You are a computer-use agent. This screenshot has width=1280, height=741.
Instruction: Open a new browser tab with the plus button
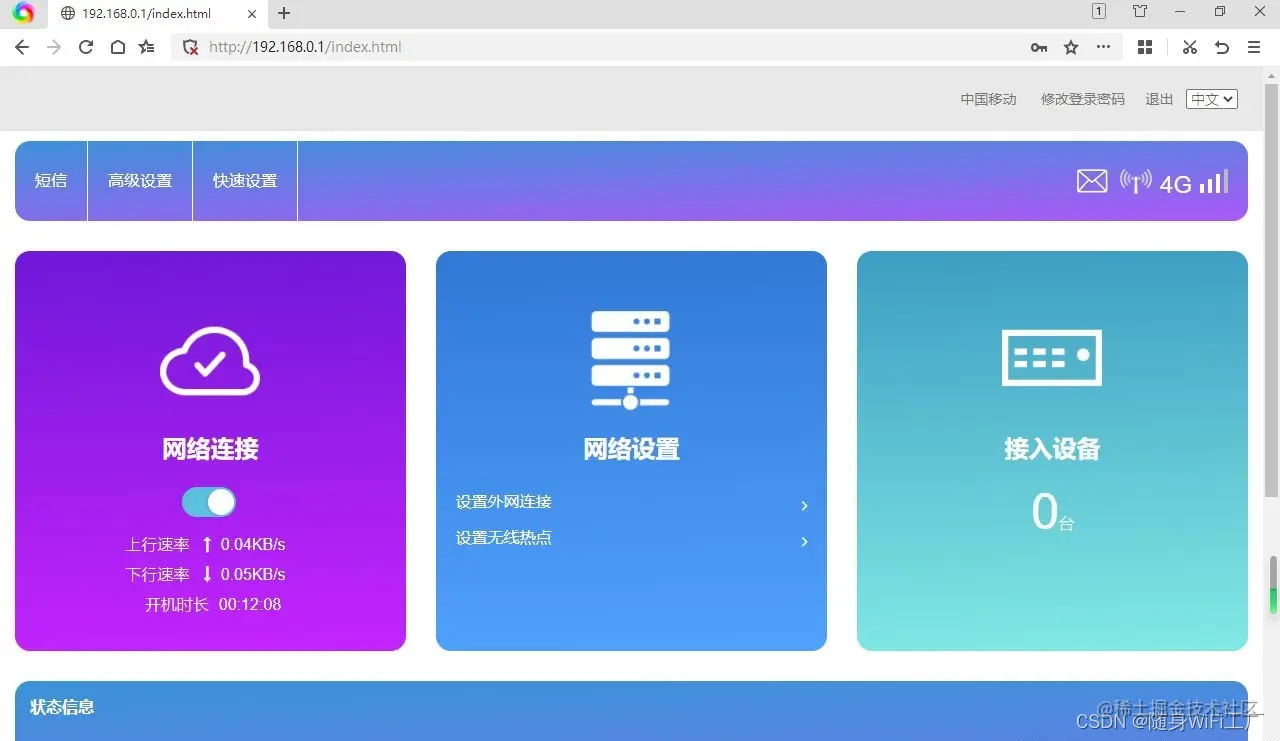tap(284, 13)
